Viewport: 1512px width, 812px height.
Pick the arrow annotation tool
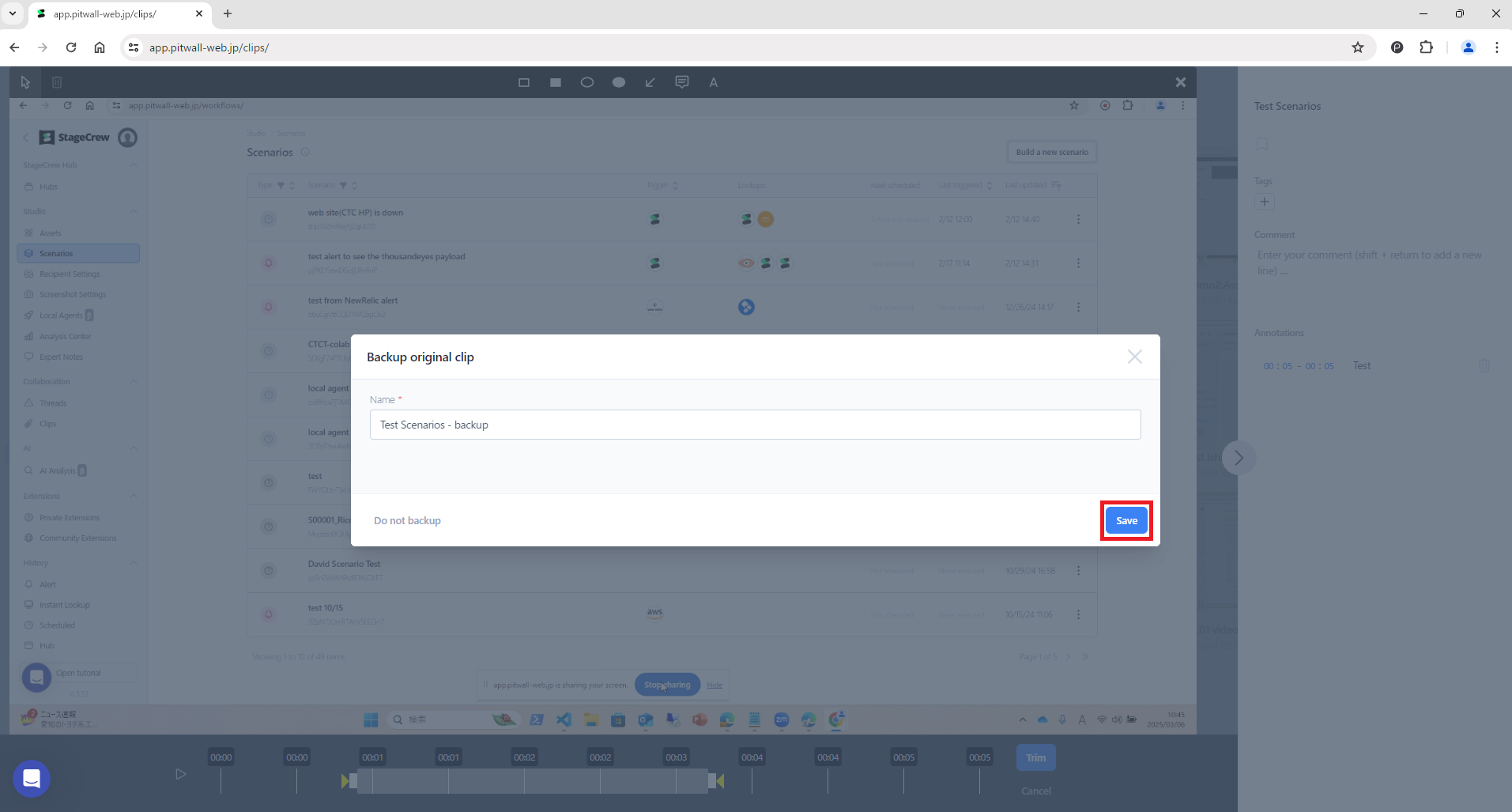(650, 82)
